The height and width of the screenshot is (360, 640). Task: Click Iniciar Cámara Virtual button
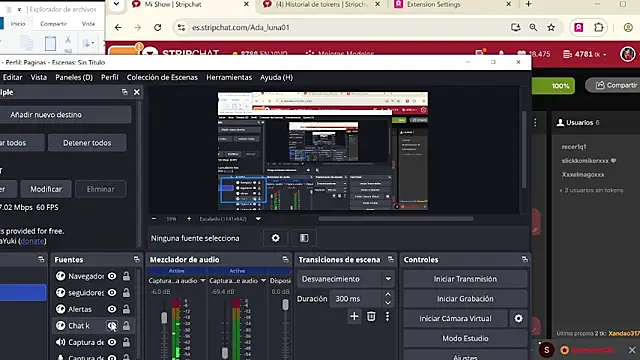pyautogui.click(x=455, y=318)
